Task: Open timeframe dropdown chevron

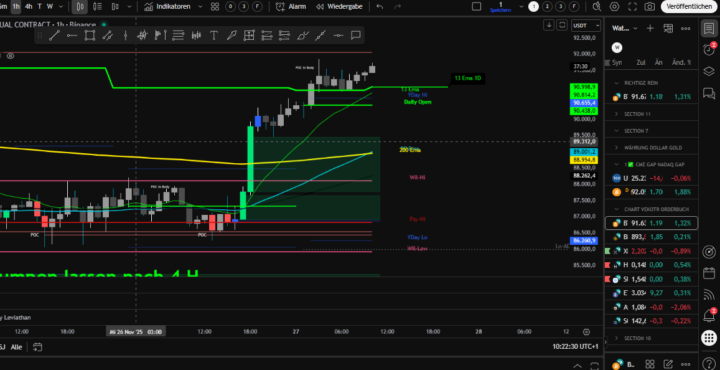Action: click(x=61, y=6)
